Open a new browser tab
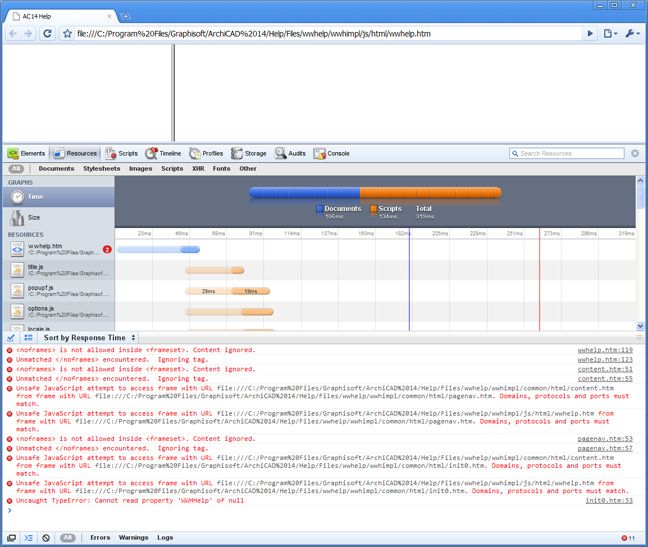Screen dimensions: 648x547 (126, 16)
